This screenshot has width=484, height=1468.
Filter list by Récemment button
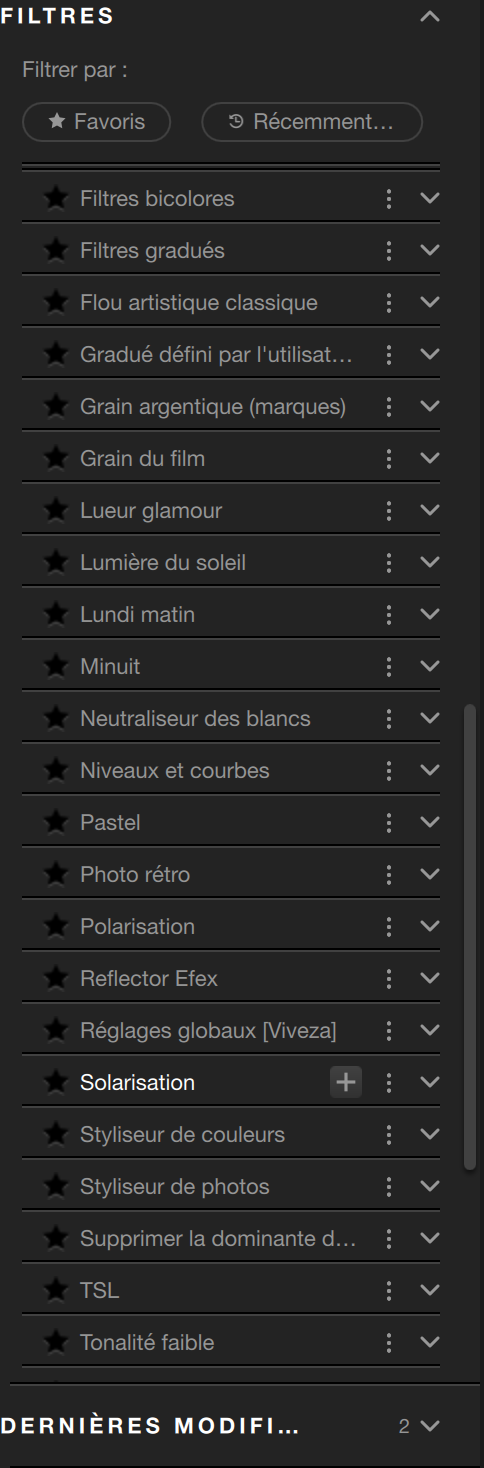tap(312, 122)
